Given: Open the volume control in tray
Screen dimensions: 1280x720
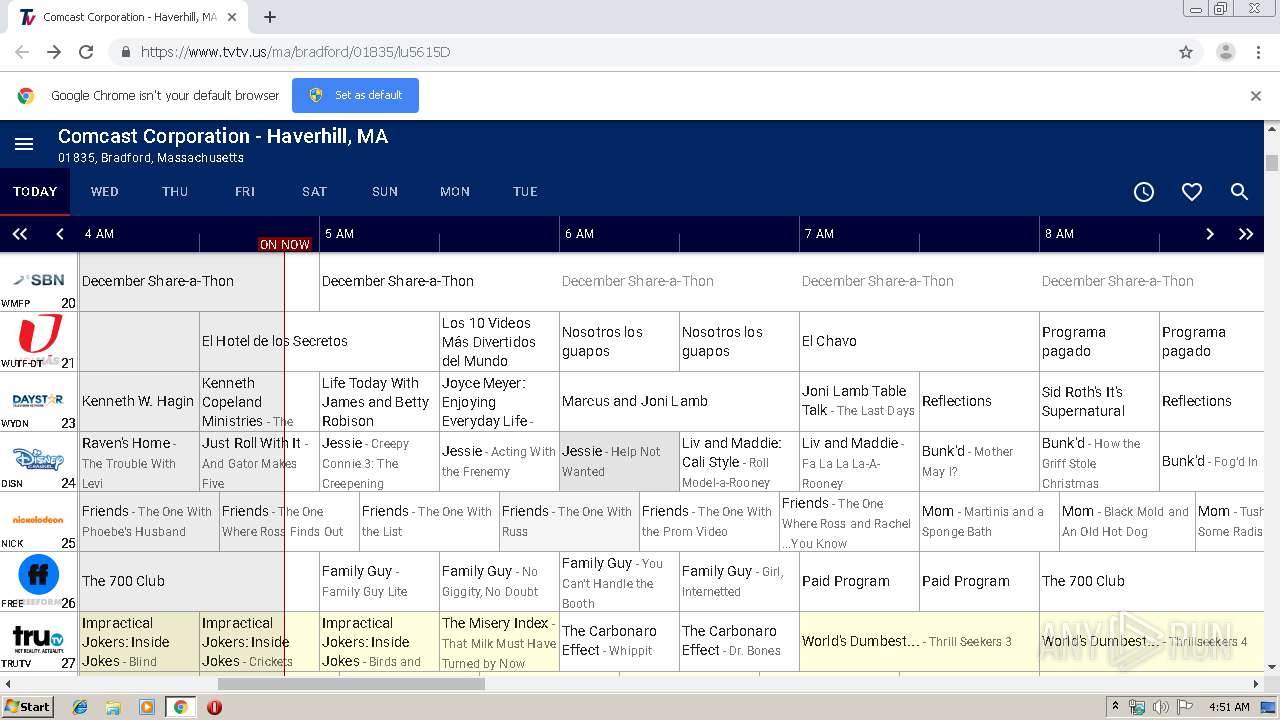Looking at the screenshot, I should coord(1161,707).
